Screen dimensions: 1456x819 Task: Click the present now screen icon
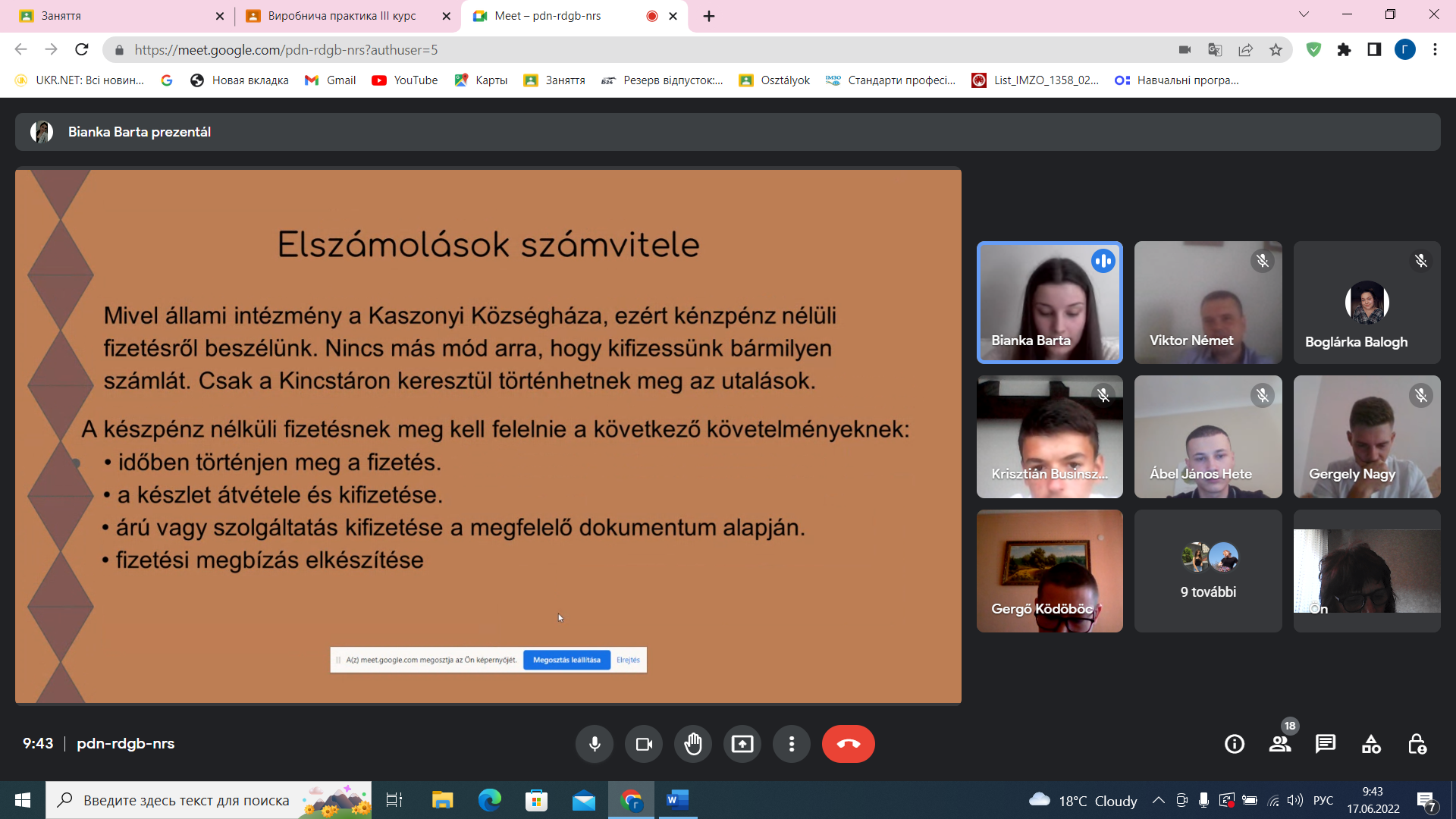coord(742,744)
